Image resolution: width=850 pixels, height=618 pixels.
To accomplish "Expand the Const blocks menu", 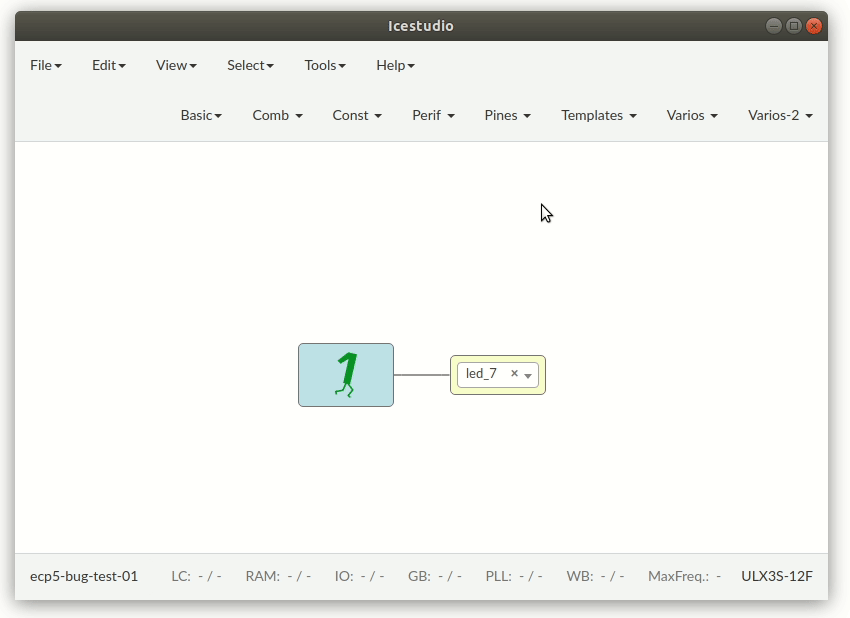I will (x=356, y=115).
